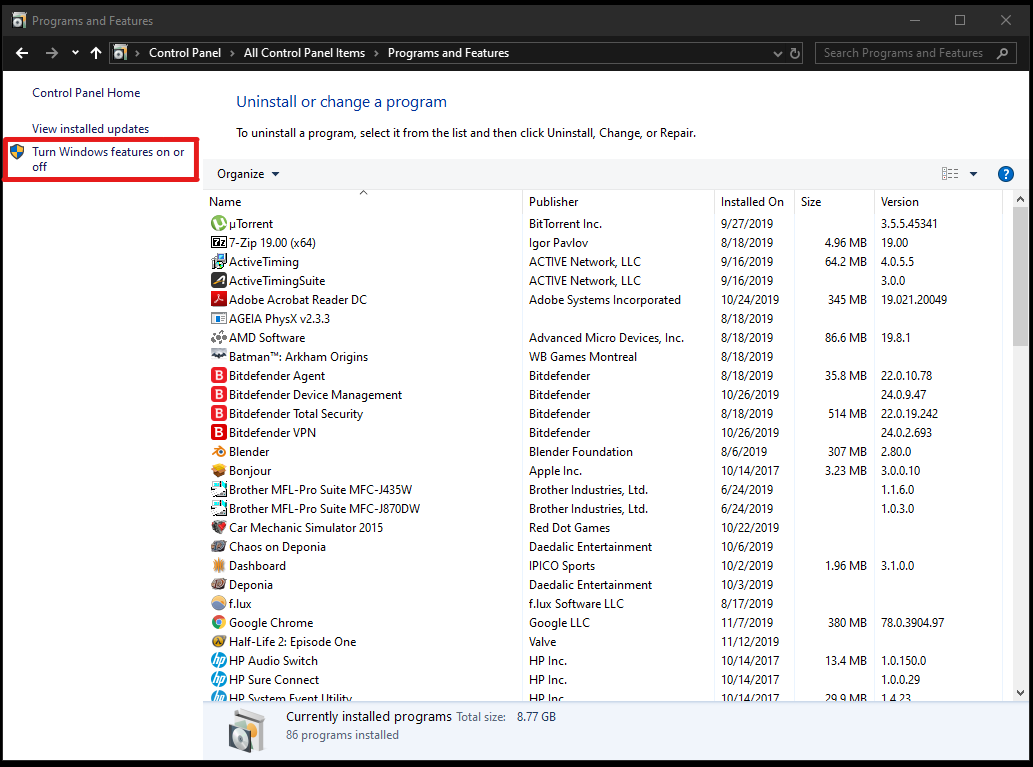Open the Control Panel Home link

tap(86, 93)
